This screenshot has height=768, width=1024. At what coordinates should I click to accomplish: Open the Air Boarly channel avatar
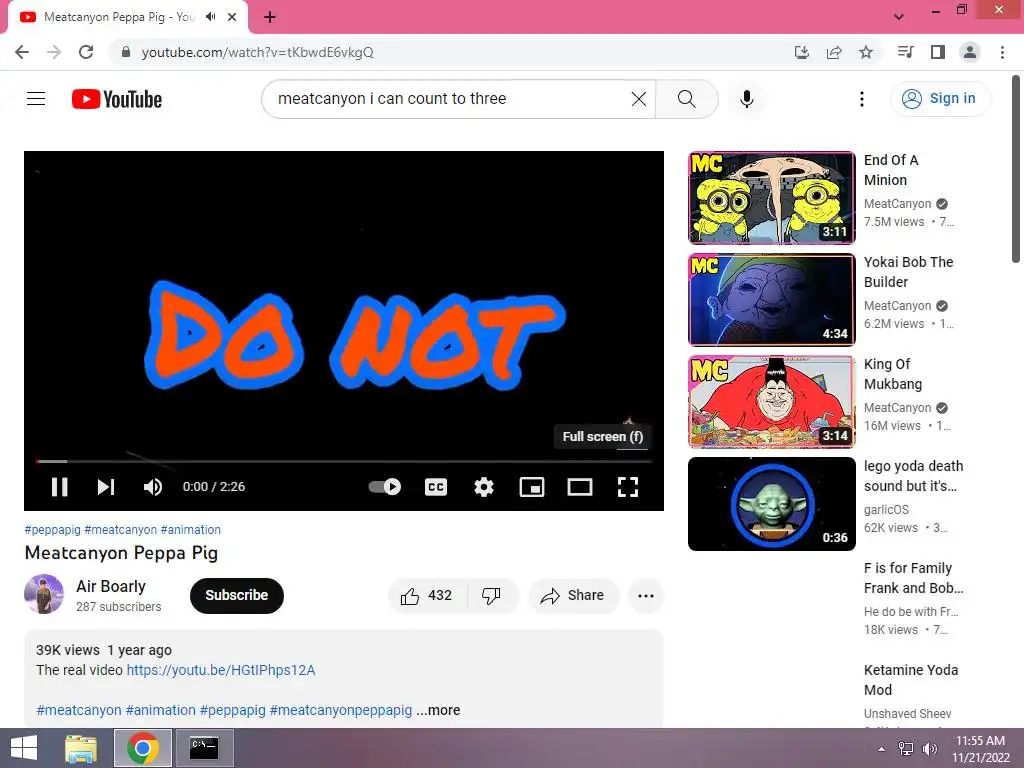pyautogui.click(x=44, y=594)
